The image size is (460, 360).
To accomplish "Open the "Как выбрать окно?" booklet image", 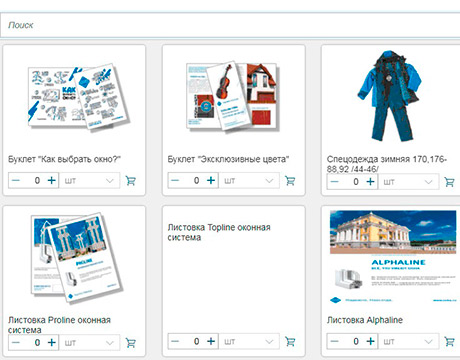I will click(x=78, y=97).
